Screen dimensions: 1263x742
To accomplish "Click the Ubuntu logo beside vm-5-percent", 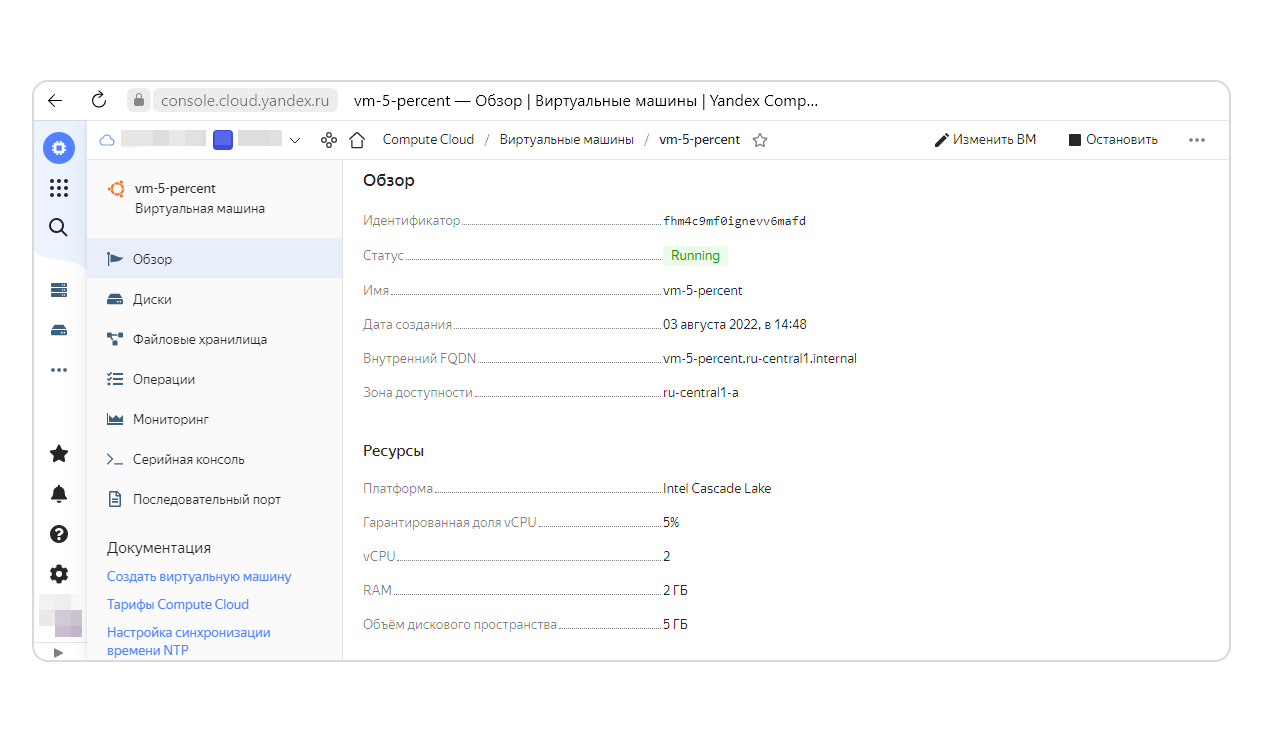I will click(x=117, y=189).
